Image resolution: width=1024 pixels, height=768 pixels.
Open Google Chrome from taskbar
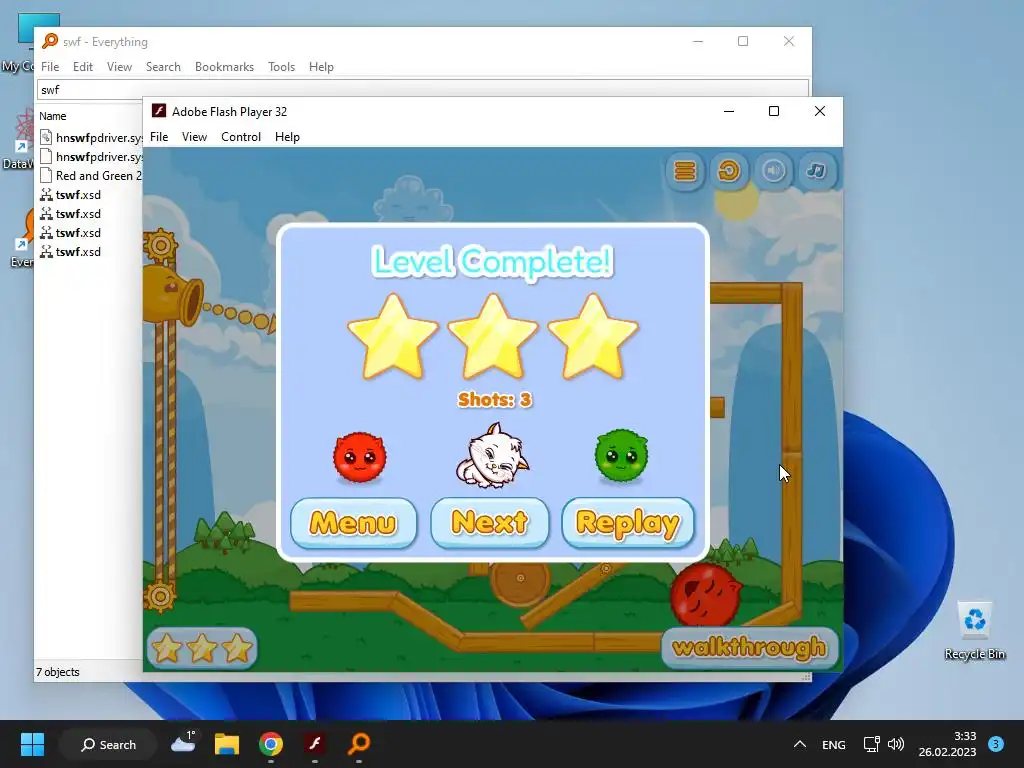(x=270, y=744)
